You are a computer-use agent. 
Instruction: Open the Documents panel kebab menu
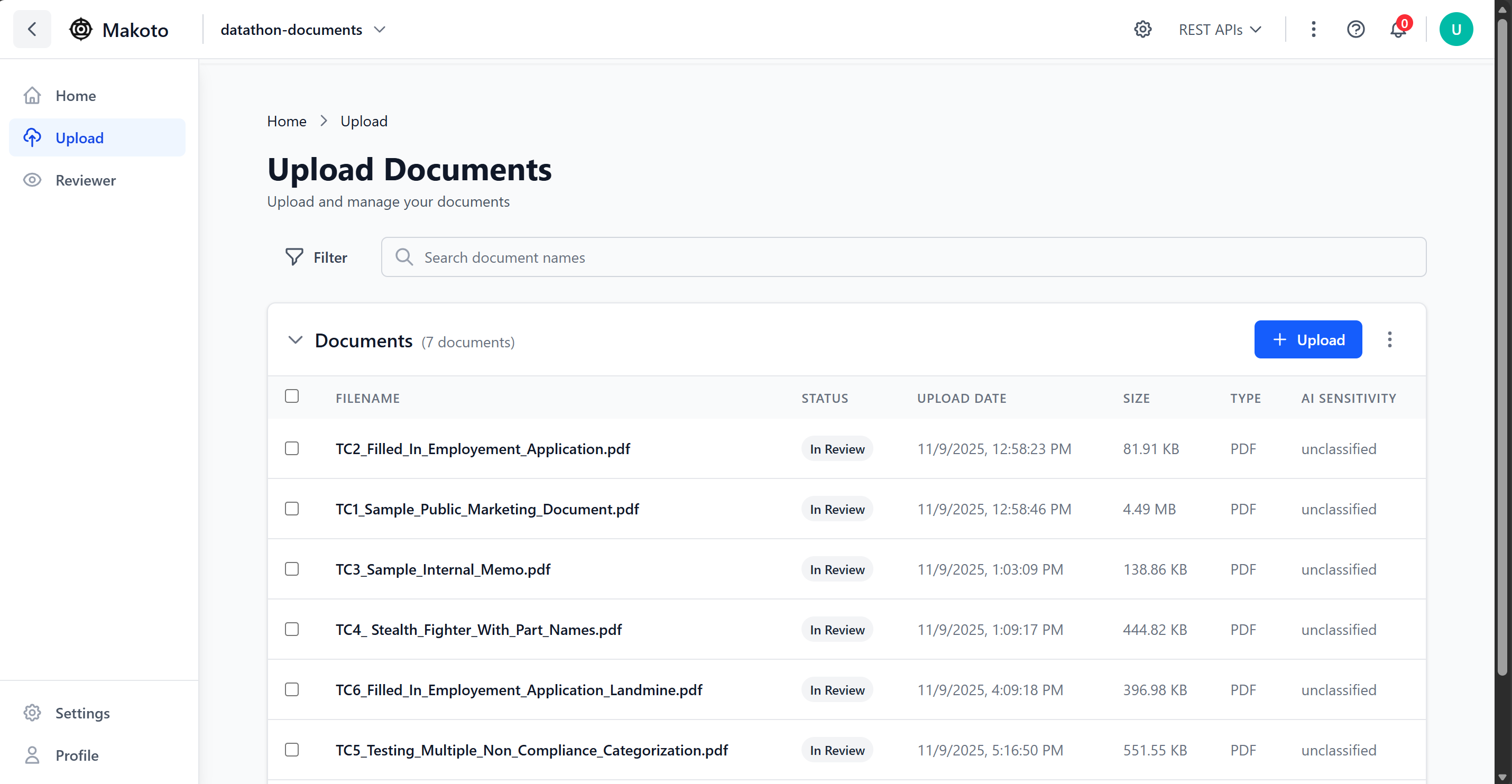1389,340
